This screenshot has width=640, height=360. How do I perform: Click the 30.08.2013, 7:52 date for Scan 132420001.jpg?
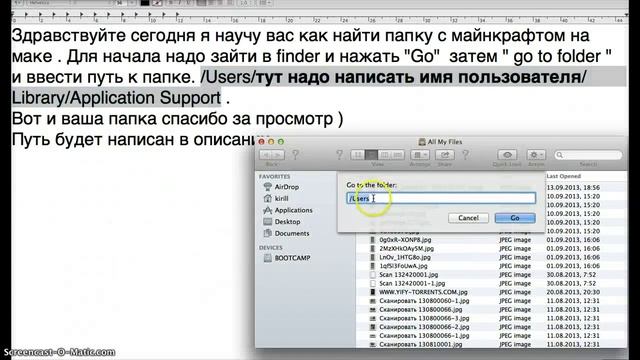coord(571,275)
